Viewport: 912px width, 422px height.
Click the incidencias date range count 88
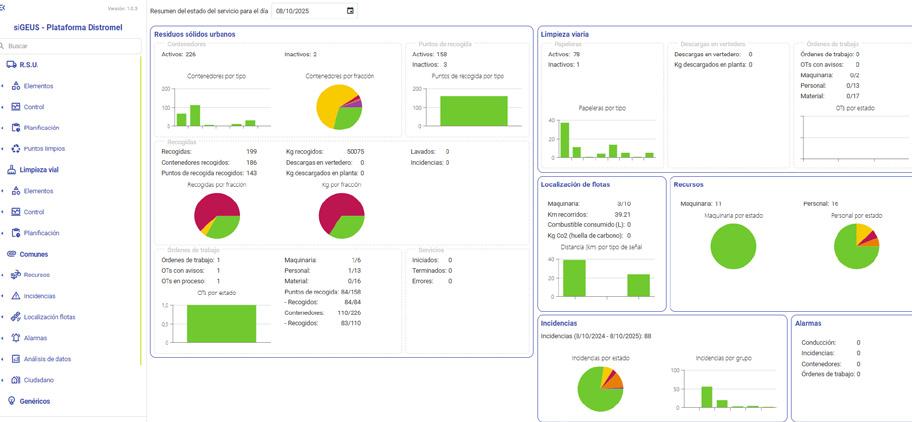coord(647,336)
